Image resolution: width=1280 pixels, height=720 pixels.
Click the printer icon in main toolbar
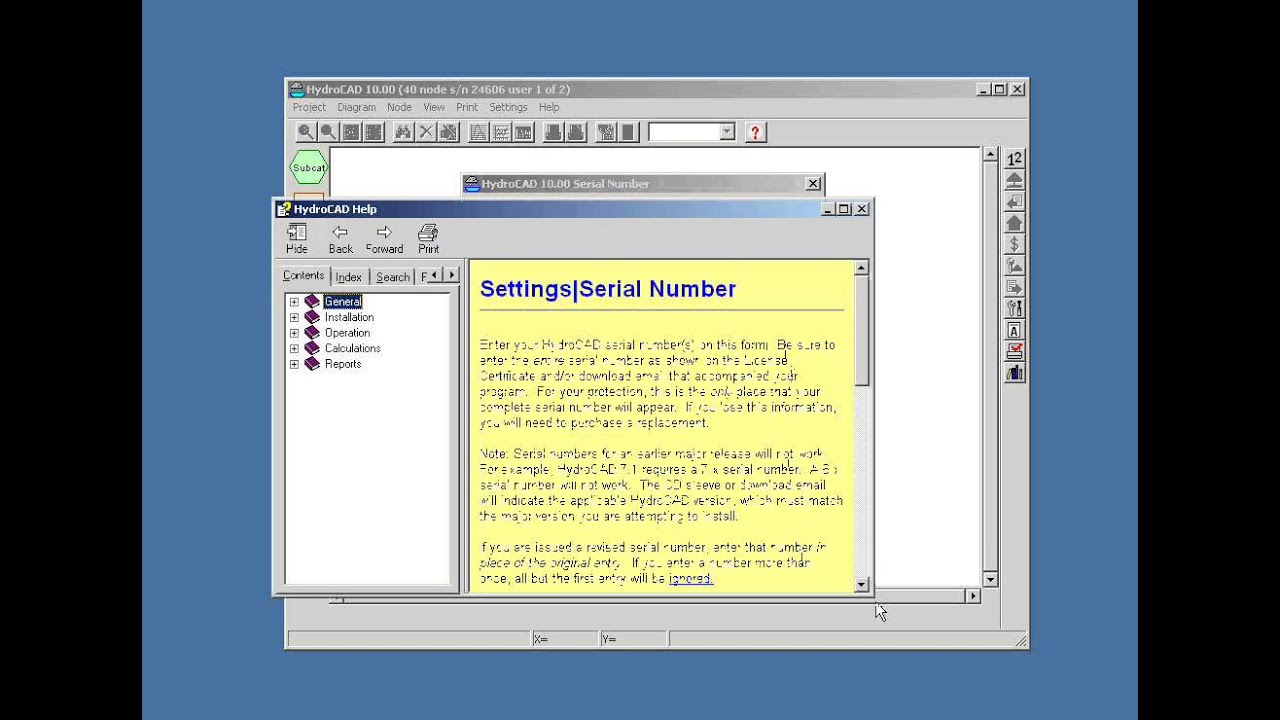click(552, 132)
